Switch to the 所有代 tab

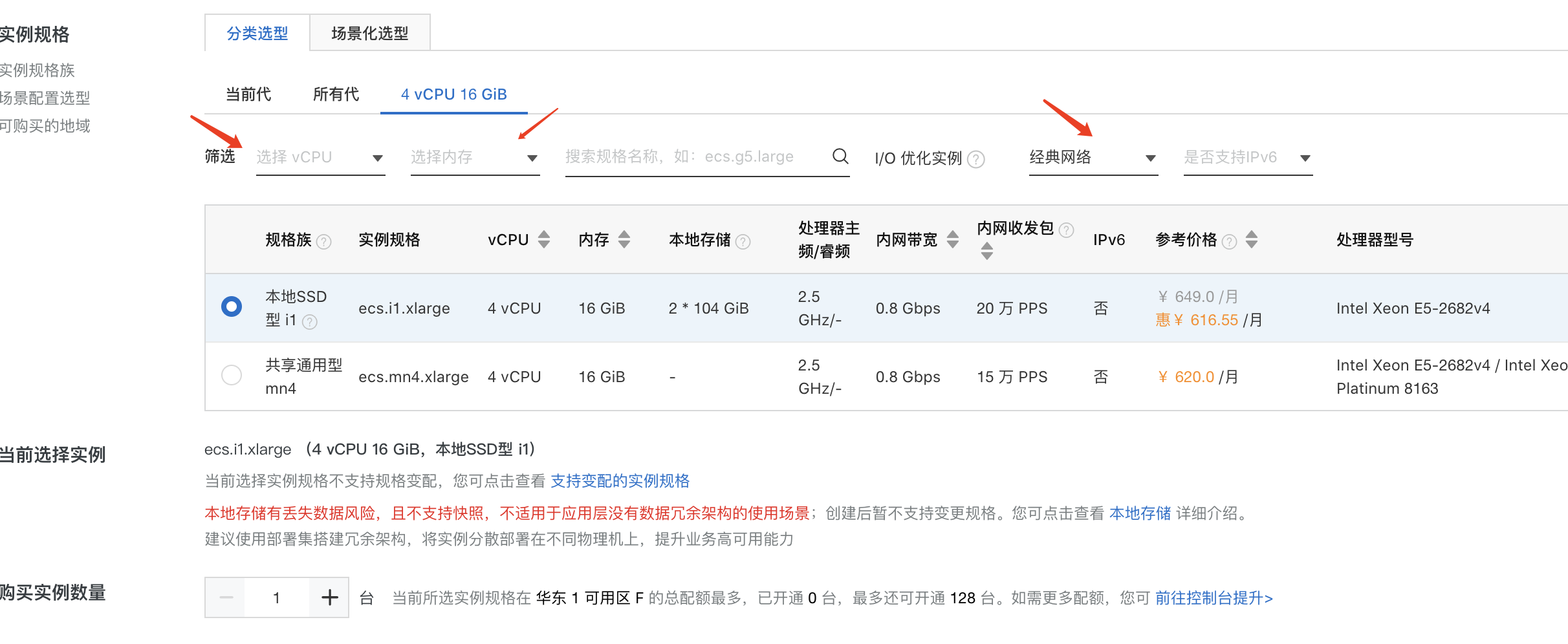click(x=336, y=94)
